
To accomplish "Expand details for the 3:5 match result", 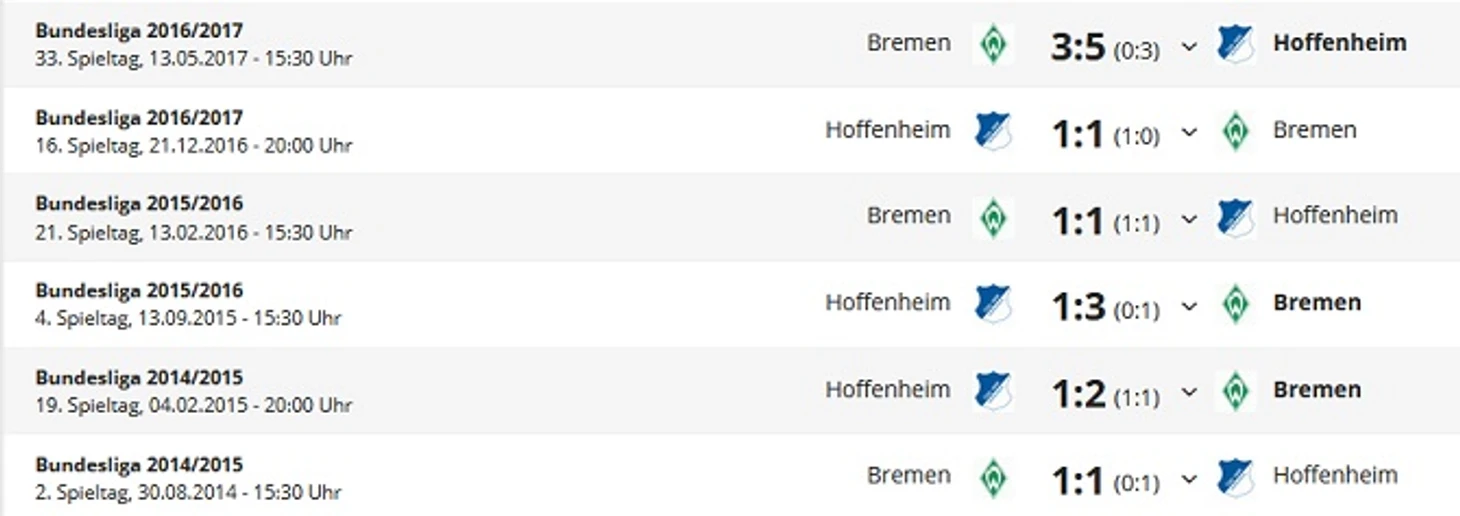I will pos(1189,46).
